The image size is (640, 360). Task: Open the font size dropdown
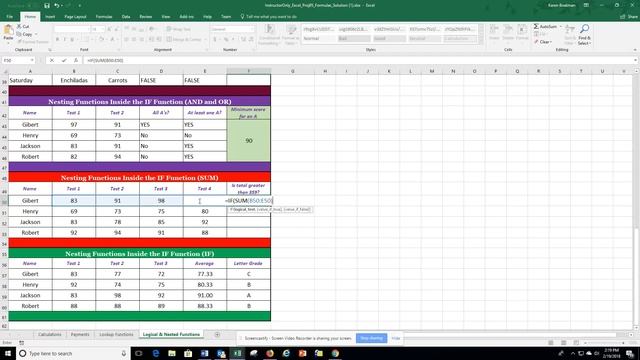(x=102, y=29)
